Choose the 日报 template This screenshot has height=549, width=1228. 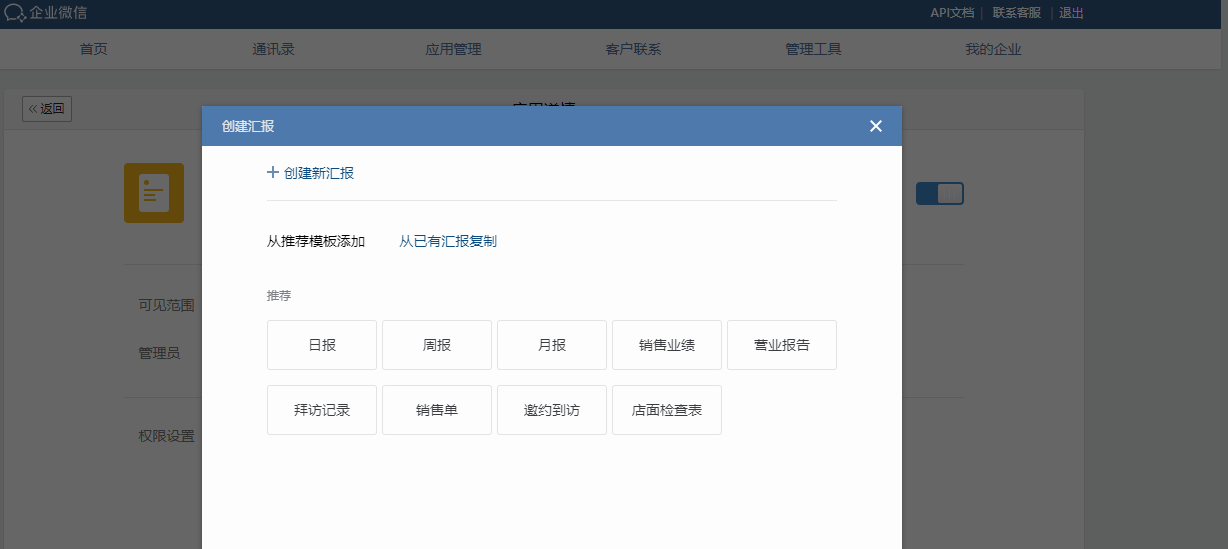tap(322, 345)
